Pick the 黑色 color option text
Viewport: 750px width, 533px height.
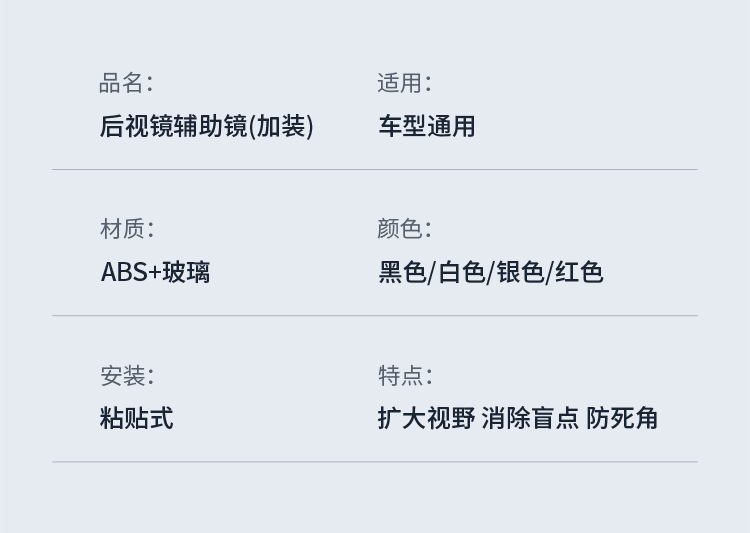click(402, 272)
